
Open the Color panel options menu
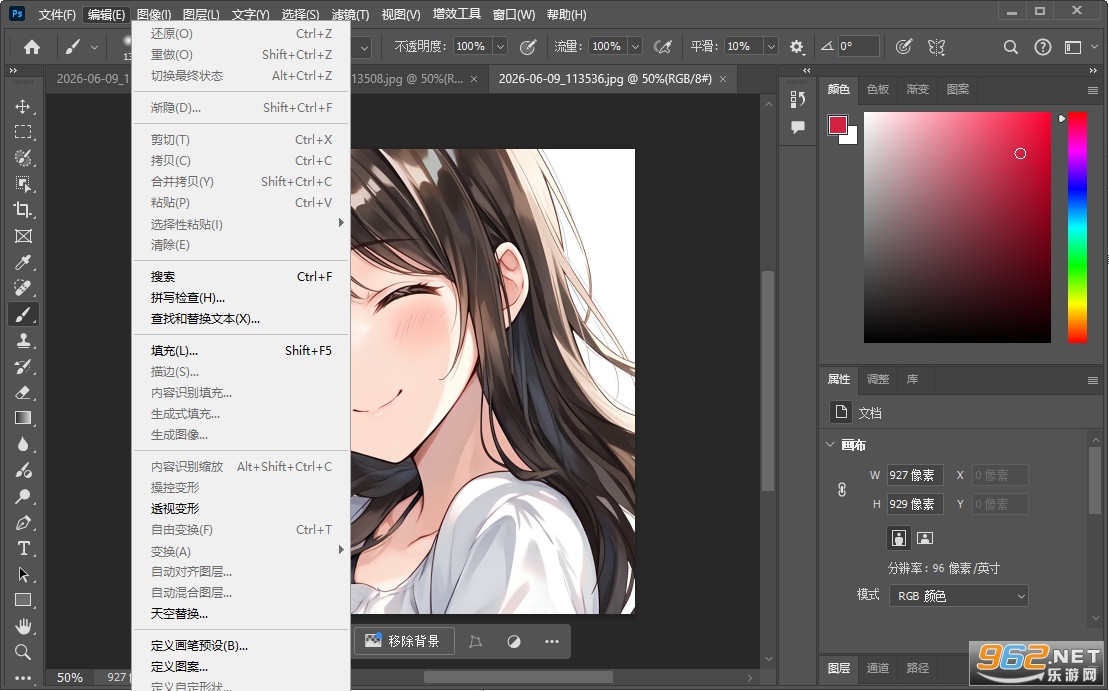(x=1093, y=90)
